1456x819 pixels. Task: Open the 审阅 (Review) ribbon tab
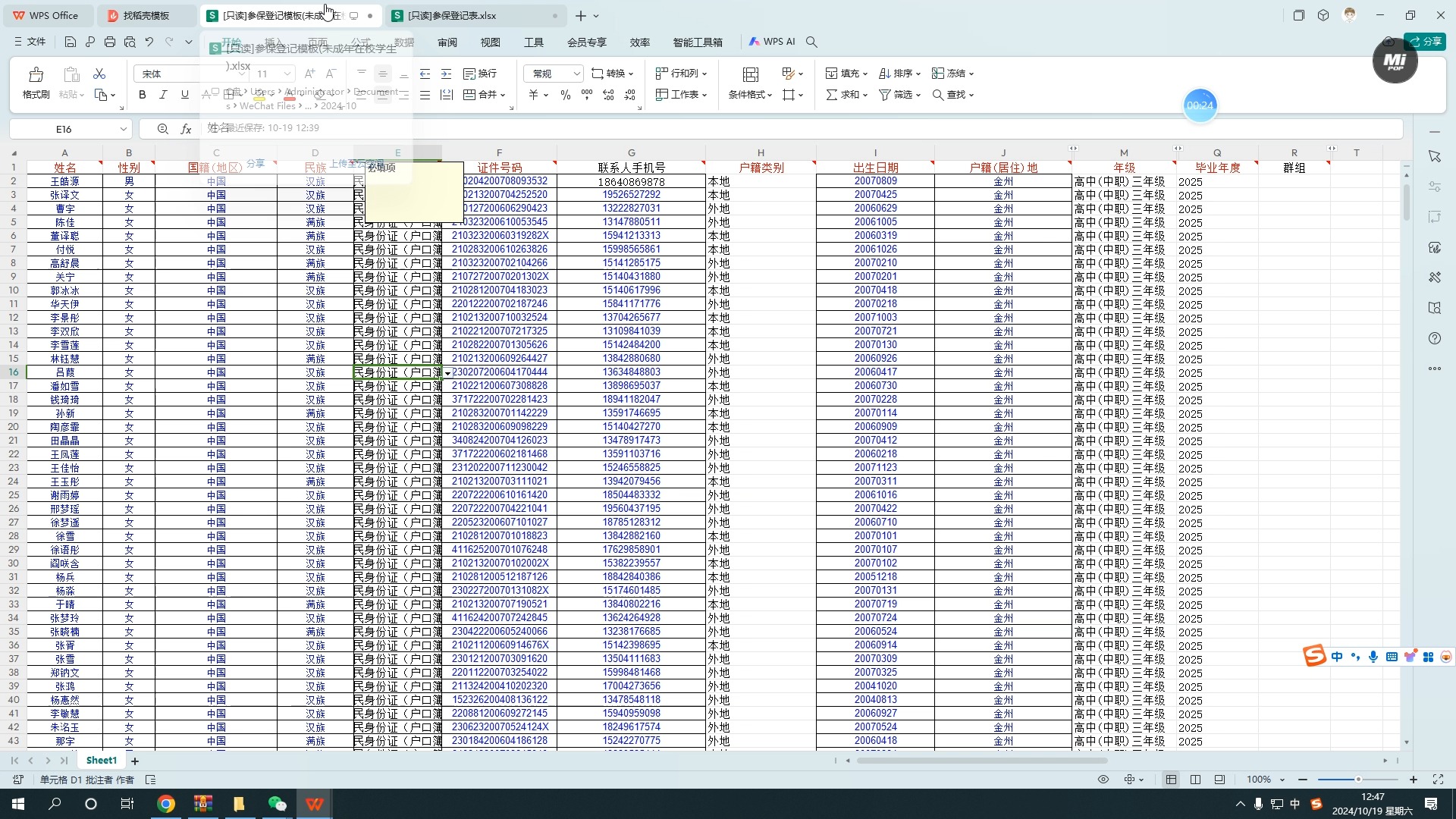pyautogui.click(x=447, y=42)
